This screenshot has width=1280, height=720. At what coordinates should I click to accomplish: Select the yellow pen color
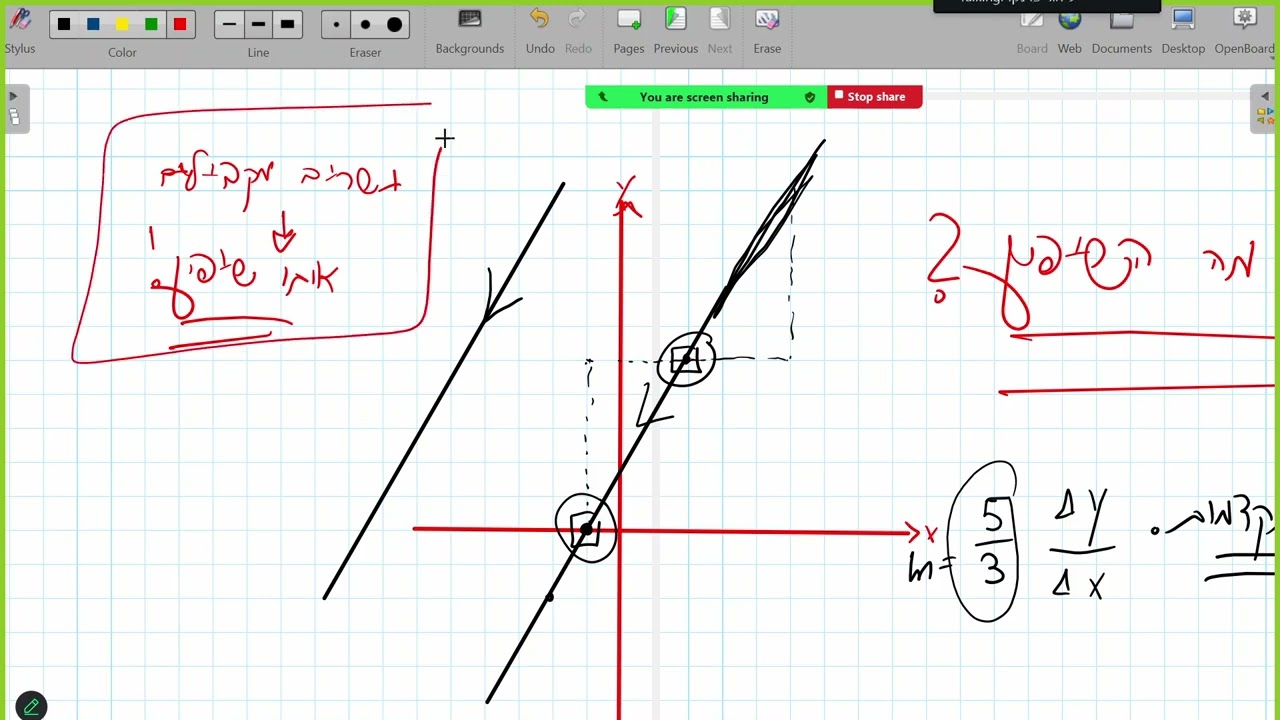(x=122, y=24)
